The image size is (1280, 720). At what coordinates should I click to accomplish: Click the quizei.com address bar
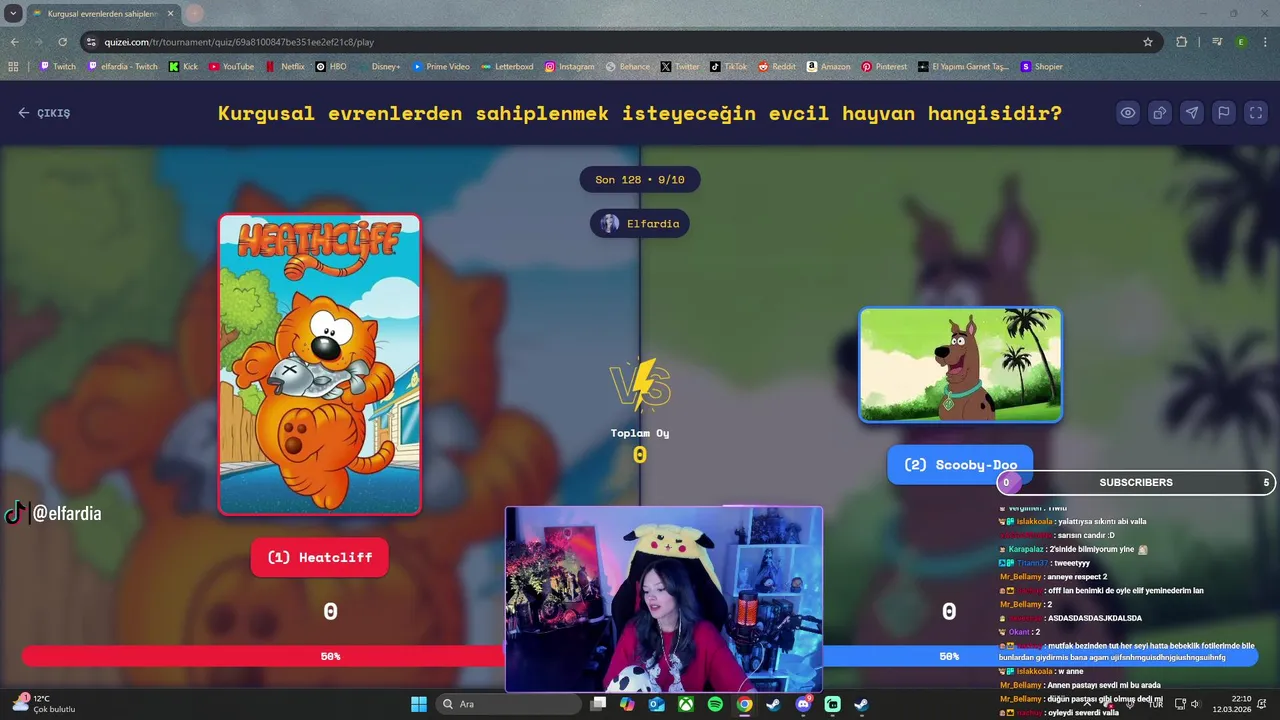coord(620,42)
